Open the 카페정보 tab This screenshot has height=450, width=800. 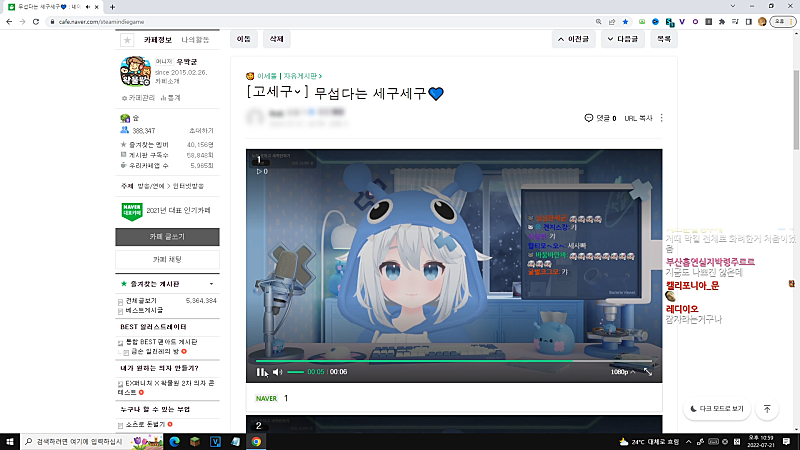click(158, 40)
